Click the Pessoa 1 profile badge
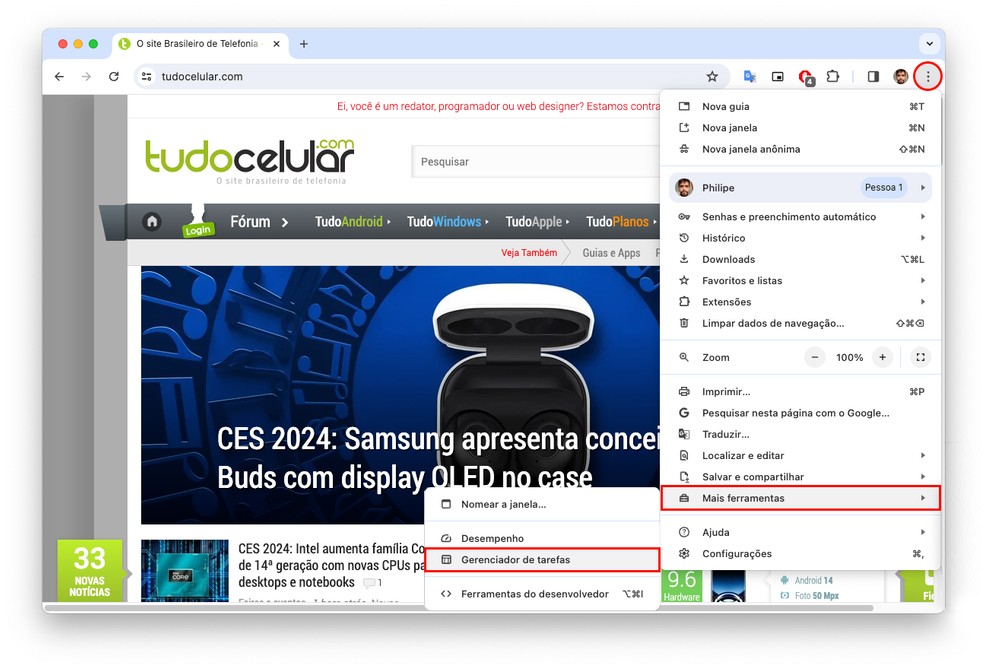Image resolution: width=1000 pixels, height=670 pixels. pos(883,187)
